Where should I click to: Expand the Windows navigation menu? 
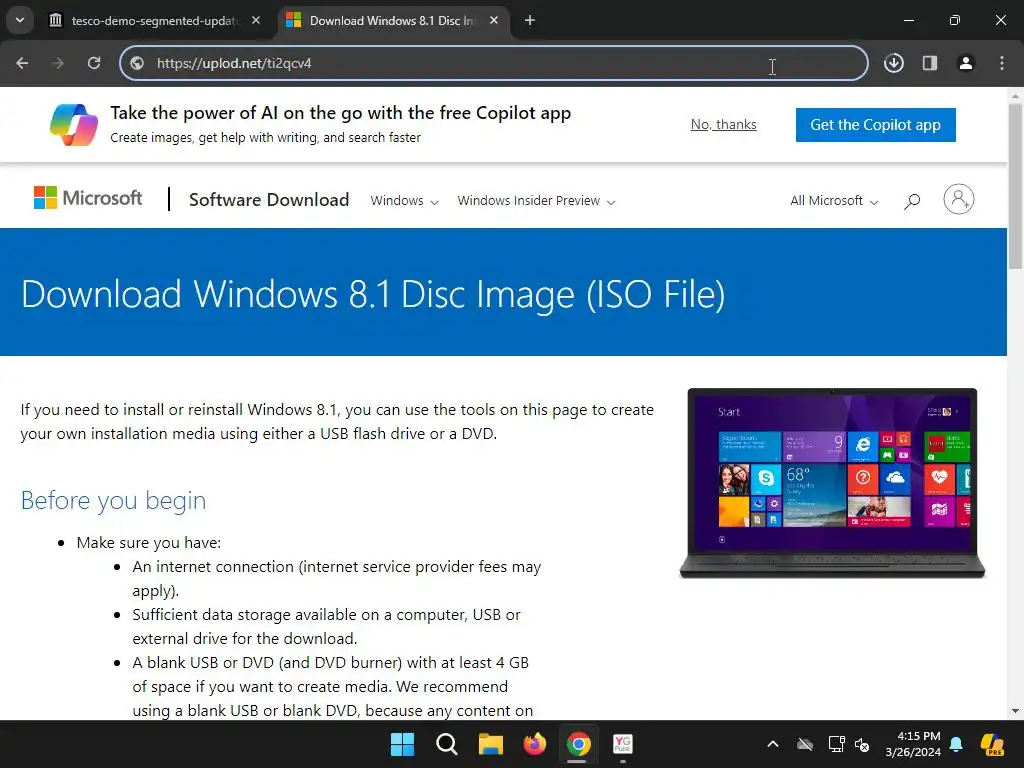pos(404,200)
